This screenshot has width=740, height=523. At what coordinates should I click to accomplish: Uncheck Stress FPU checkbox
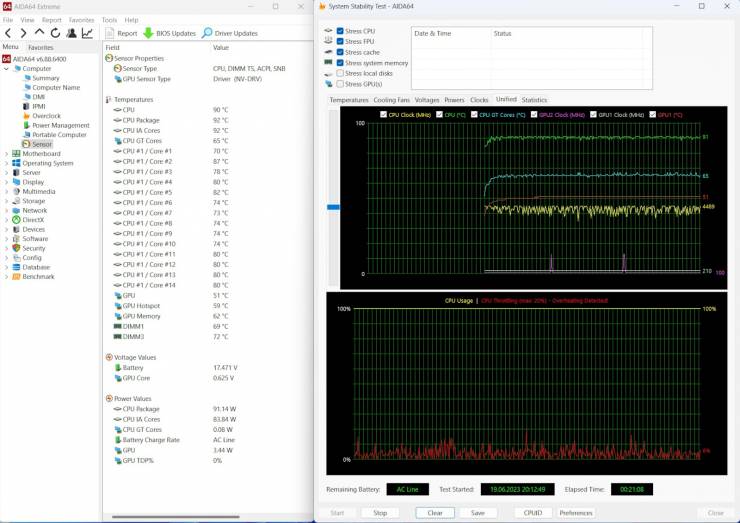point(340,41)
